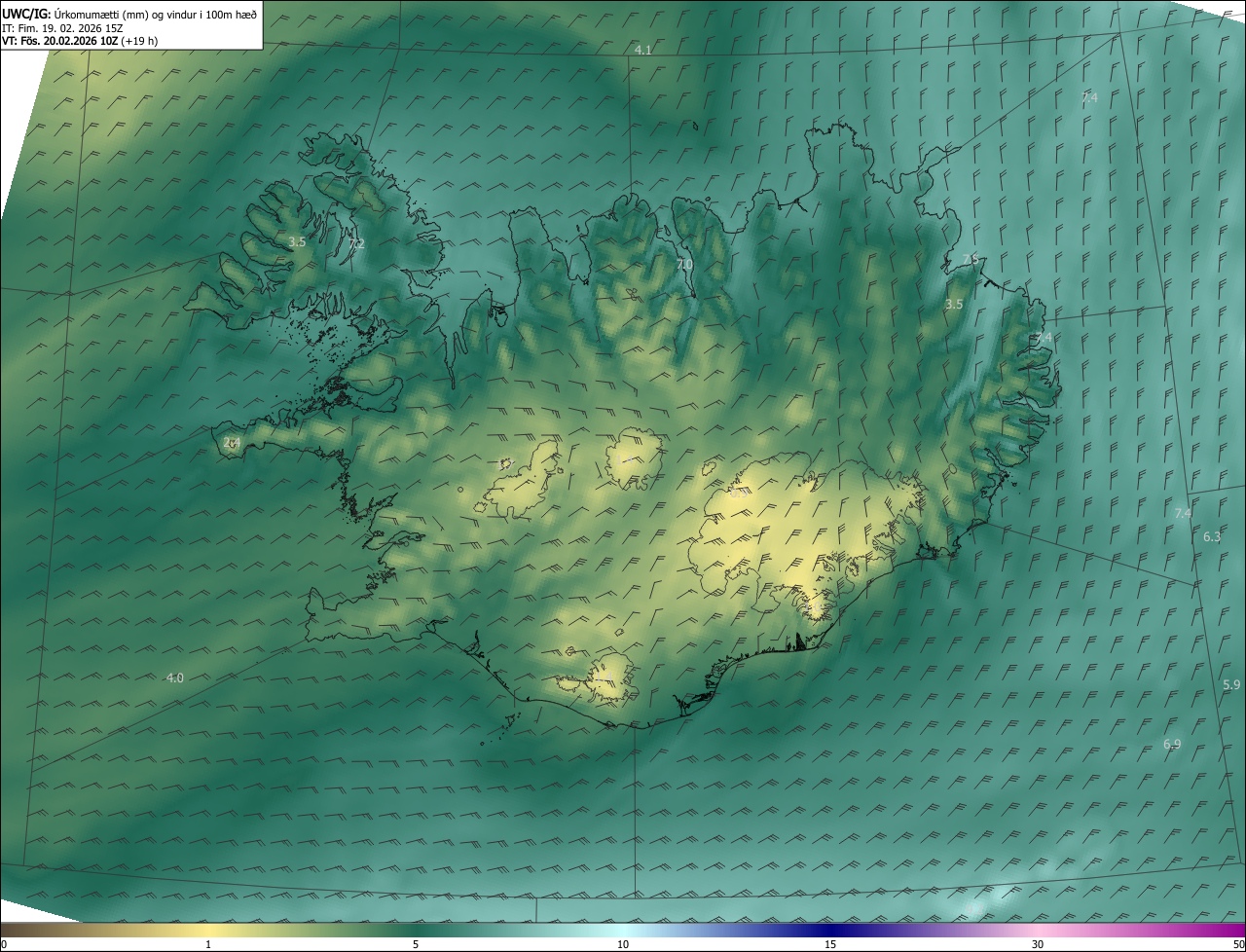Click the 6.9 value label on the map

tap(1172, 745)
